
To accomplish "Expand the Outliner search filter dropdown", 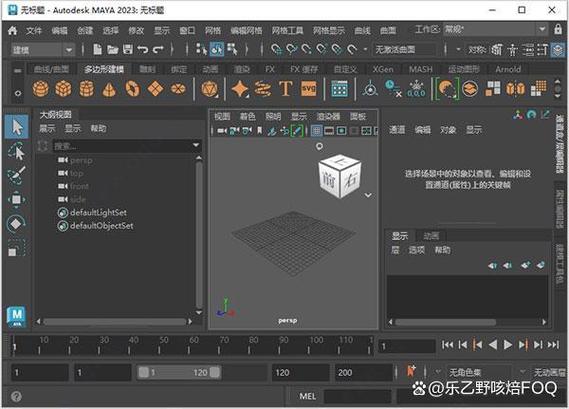I will click(x=196, y=146).
